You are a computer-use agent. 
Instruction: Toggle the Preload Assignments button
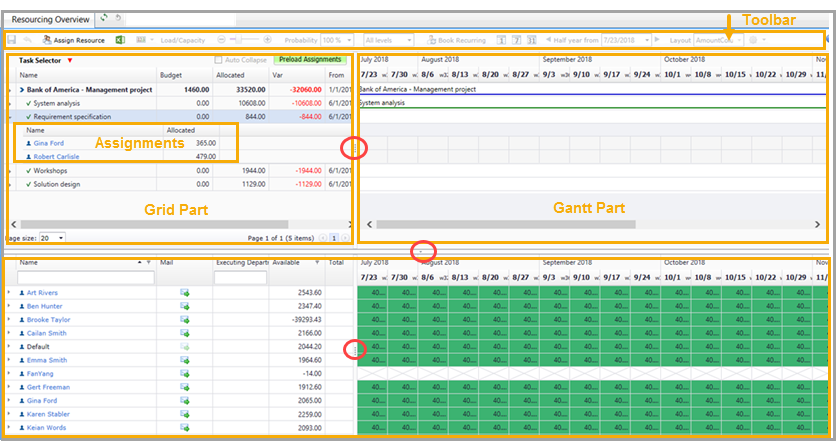(309, 61)
